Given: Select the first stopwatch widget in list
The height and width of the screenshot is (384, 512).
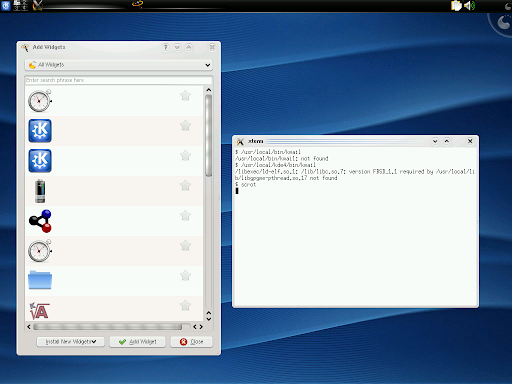Looking at the screenshot, I should [40, 101].
